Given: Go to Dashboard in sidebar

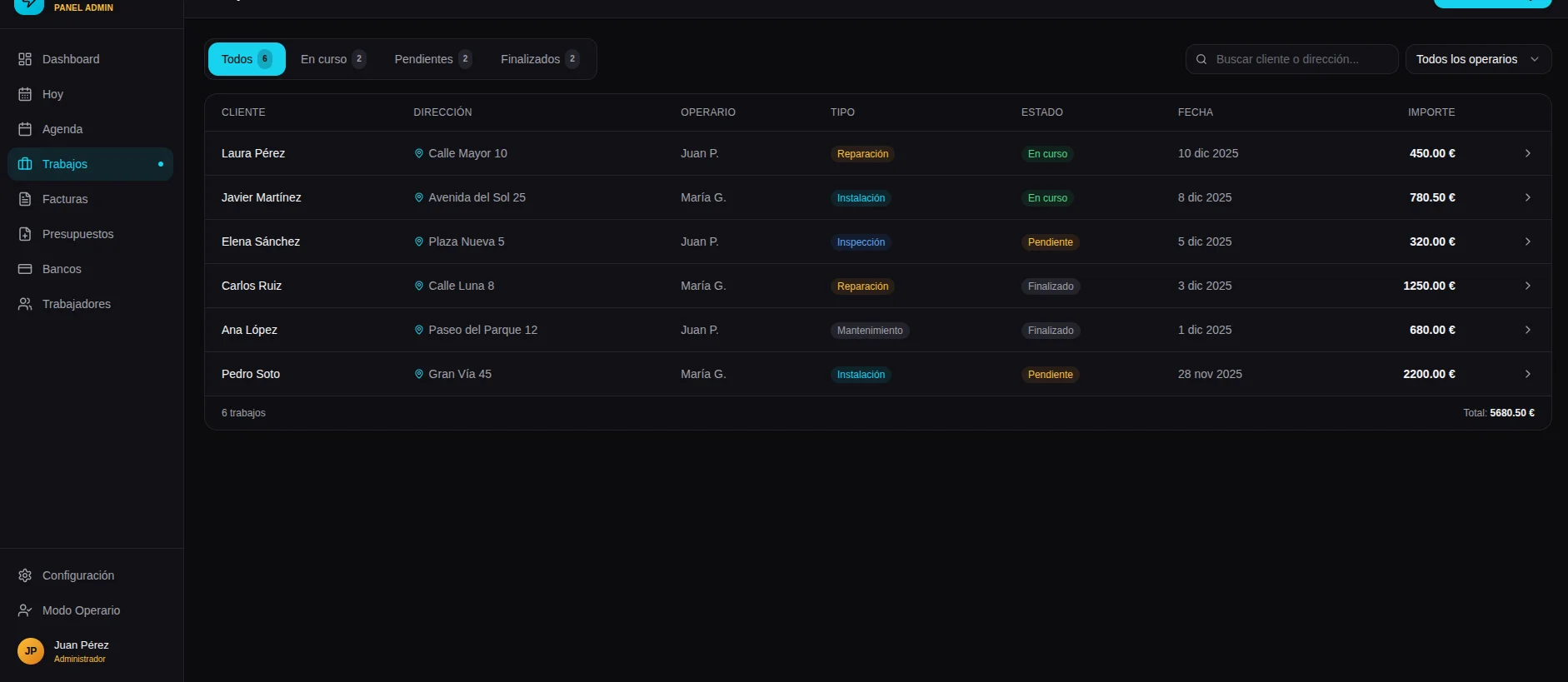Looking at the screenshot, I should (90, 59).
